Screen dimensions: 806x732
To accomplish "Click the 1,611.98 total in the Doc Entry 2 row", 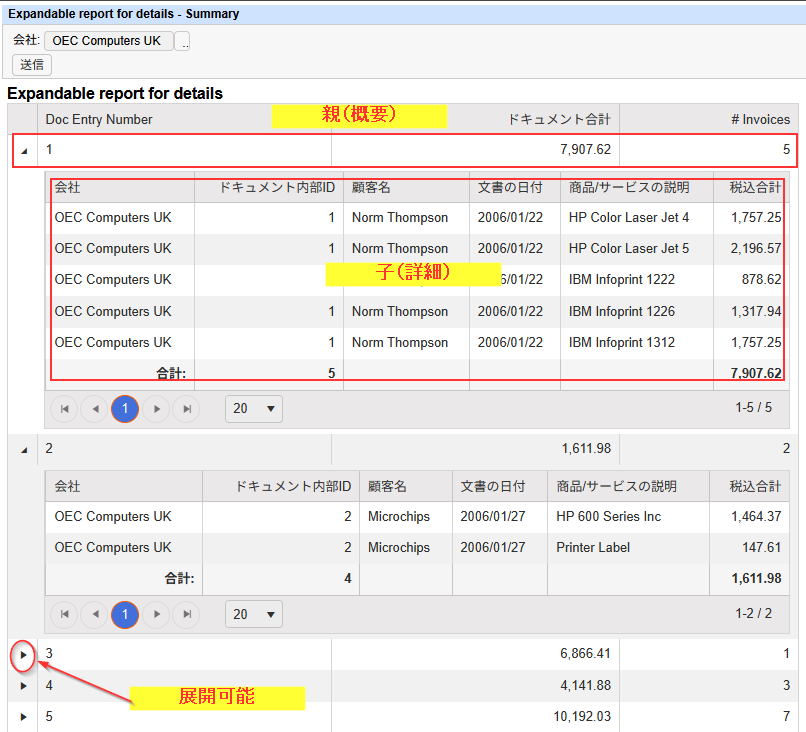I will [x=586, y=449].
